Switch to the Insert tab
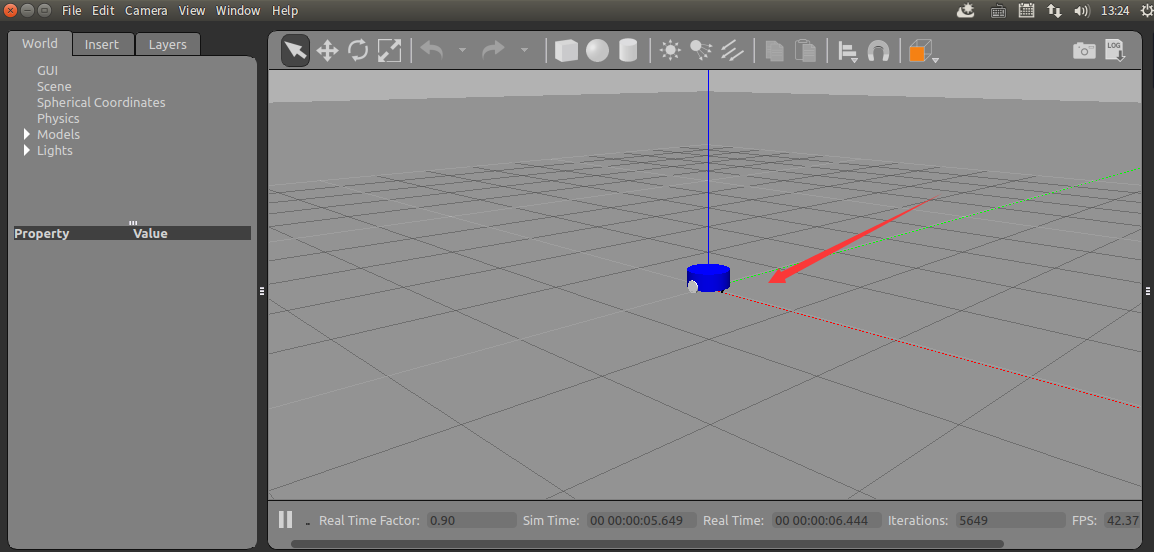 pyautogui.click(x=102, y=44)
